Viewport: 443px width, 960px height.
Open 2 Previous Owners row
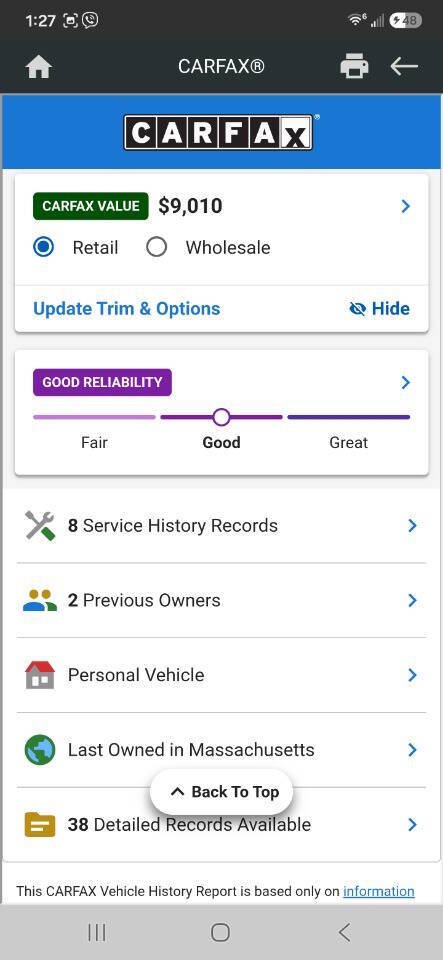point(222,600)
